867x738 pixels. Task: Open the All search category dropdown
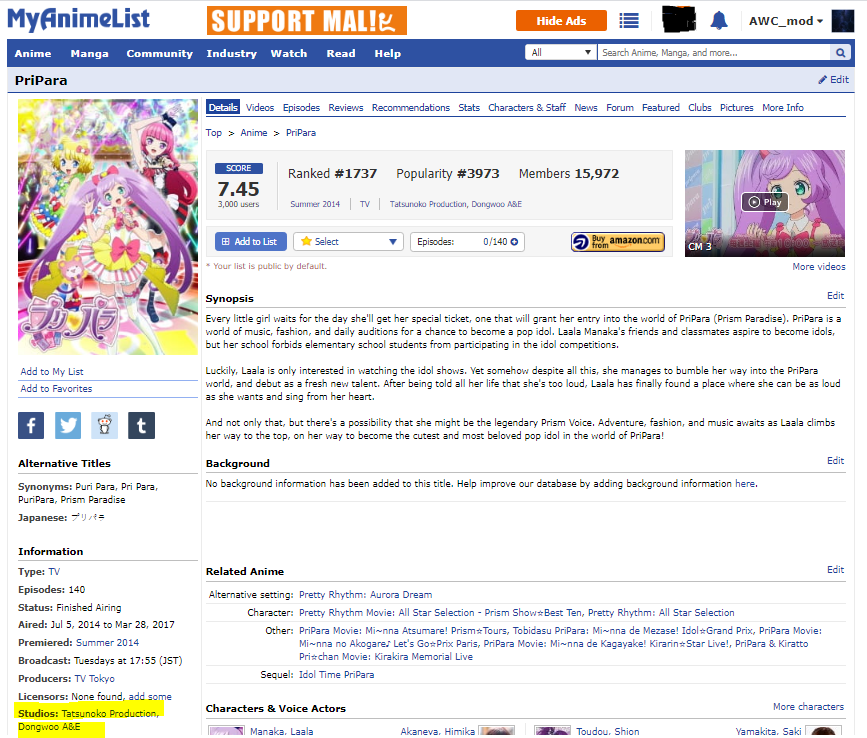pos(561,53)
